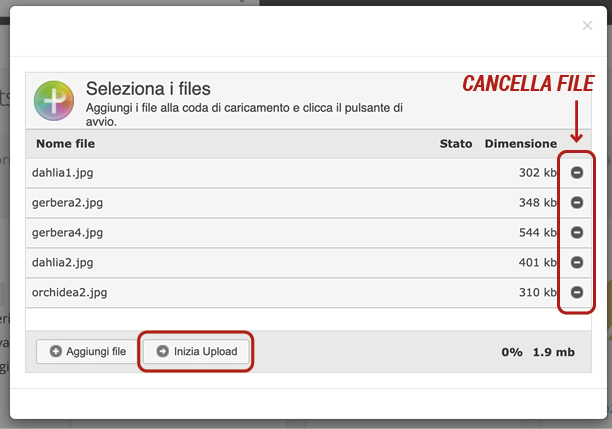Select the gerbera4.jpg file name

pyautogui.click(x=68, y=233)
